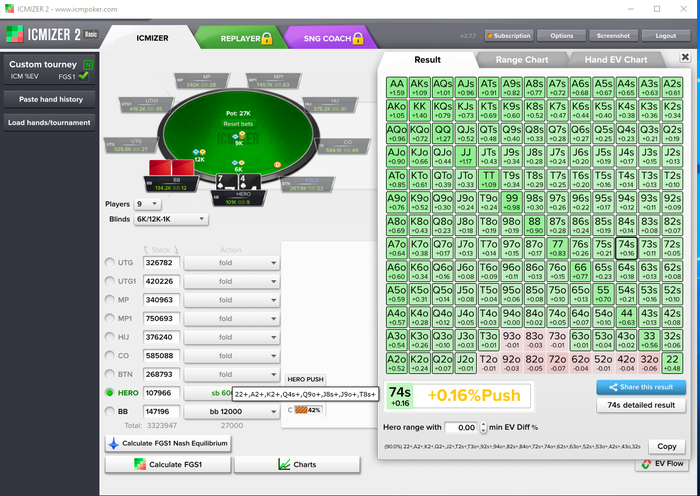The width and height of the screenshot is (700, 496).
Task: Close the Result panel with X
Action: 685,57
